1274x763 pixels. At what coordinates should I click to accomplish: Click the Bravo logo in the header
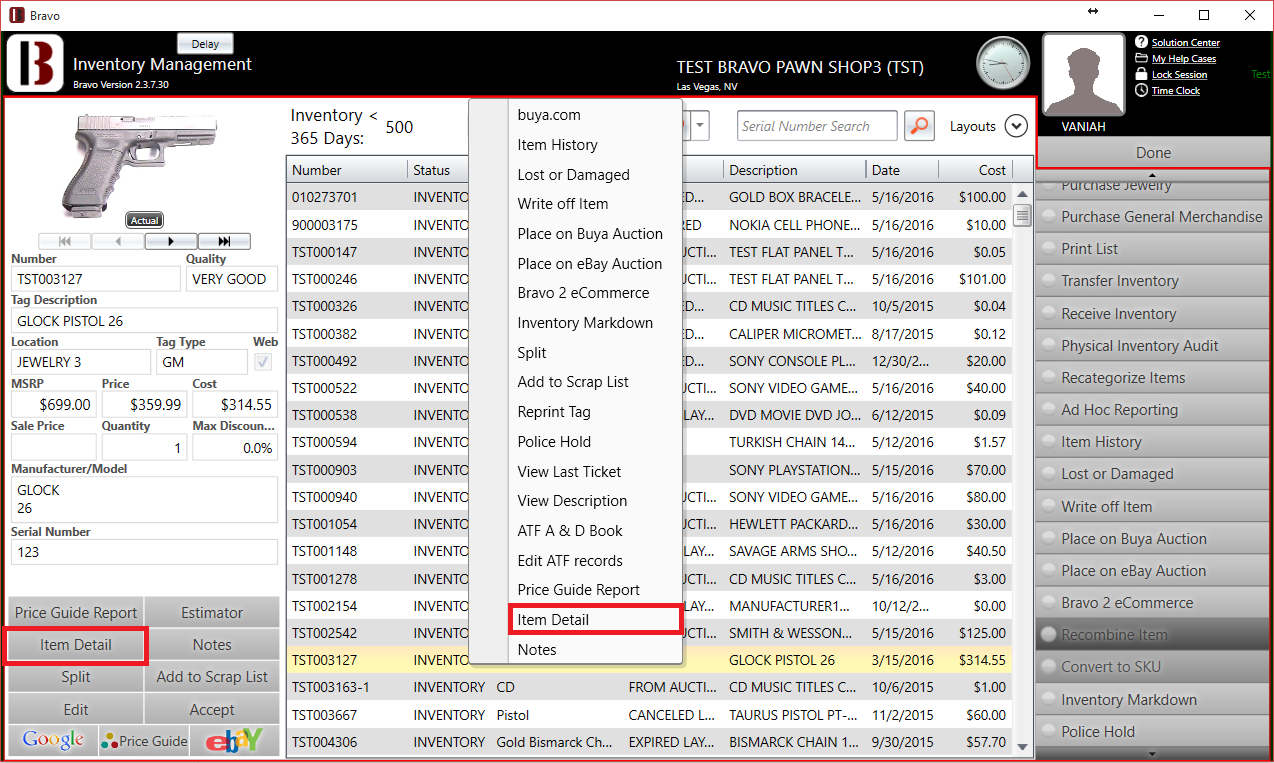(36, 63)
